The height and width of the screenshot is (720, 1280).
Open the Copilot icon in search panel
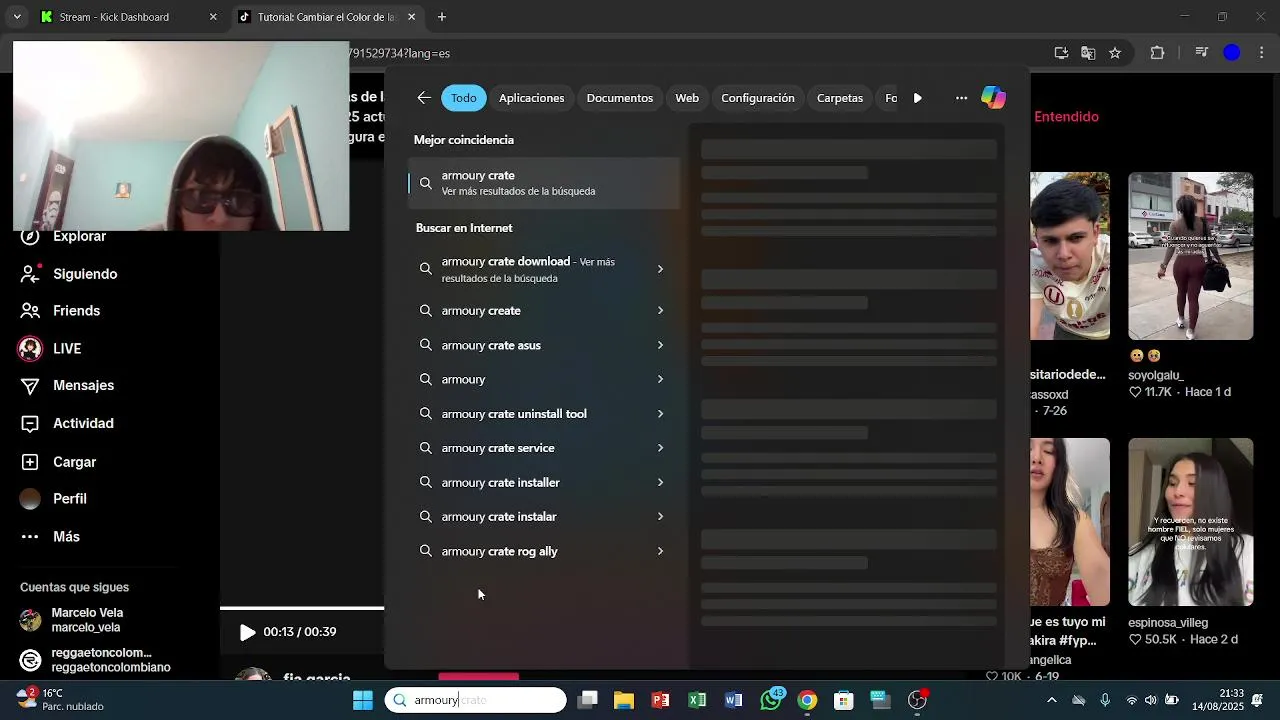coord(993,98)
